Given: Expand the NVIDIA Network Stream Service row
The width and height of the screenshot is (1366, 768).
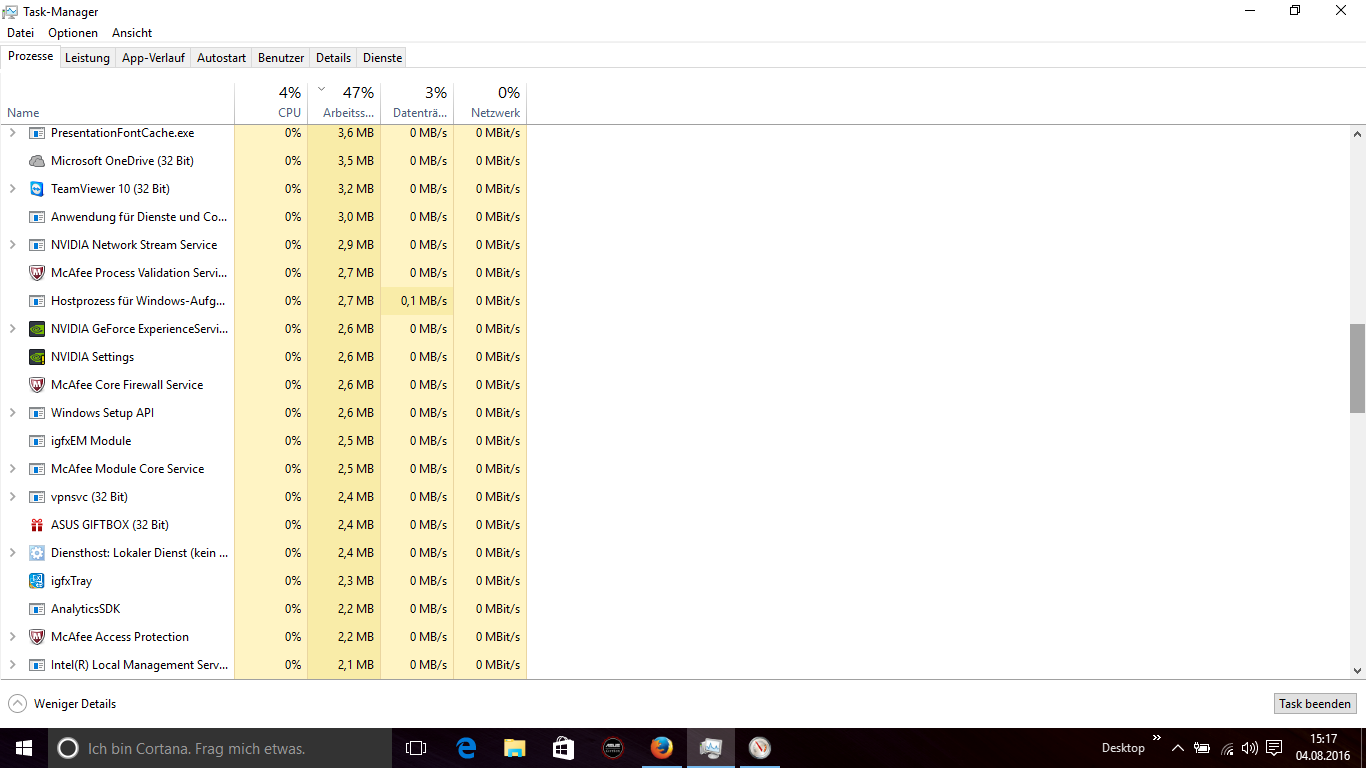Looking at the screenshot, I should (x=13, y=245).
